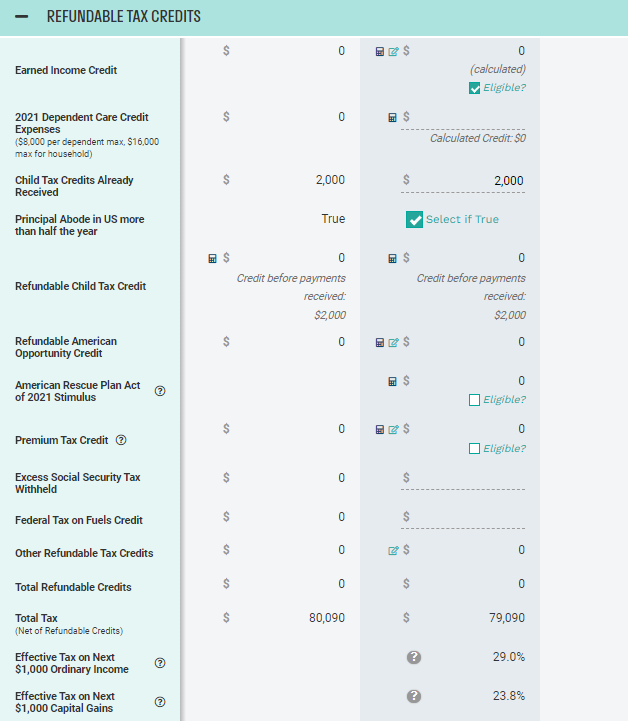Click edit icon for Earned Income Credit
The height and width of the screenshot is (721, 628).
[x=393, y=51]
